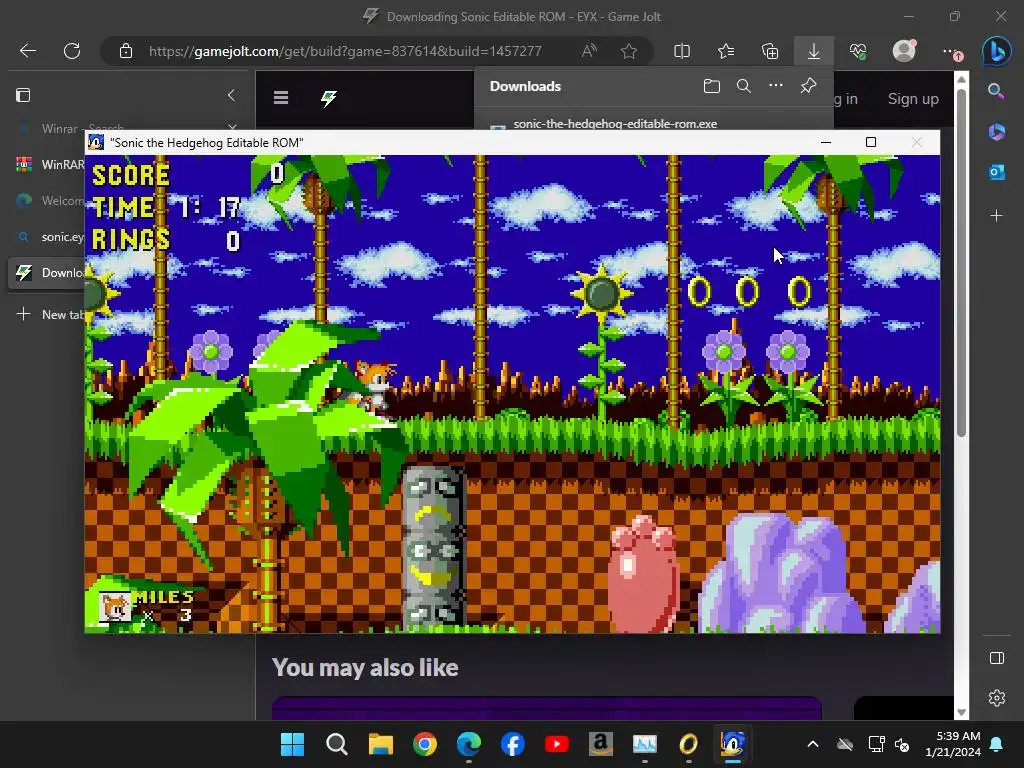Open the Read aloud feature

point(589,51)
